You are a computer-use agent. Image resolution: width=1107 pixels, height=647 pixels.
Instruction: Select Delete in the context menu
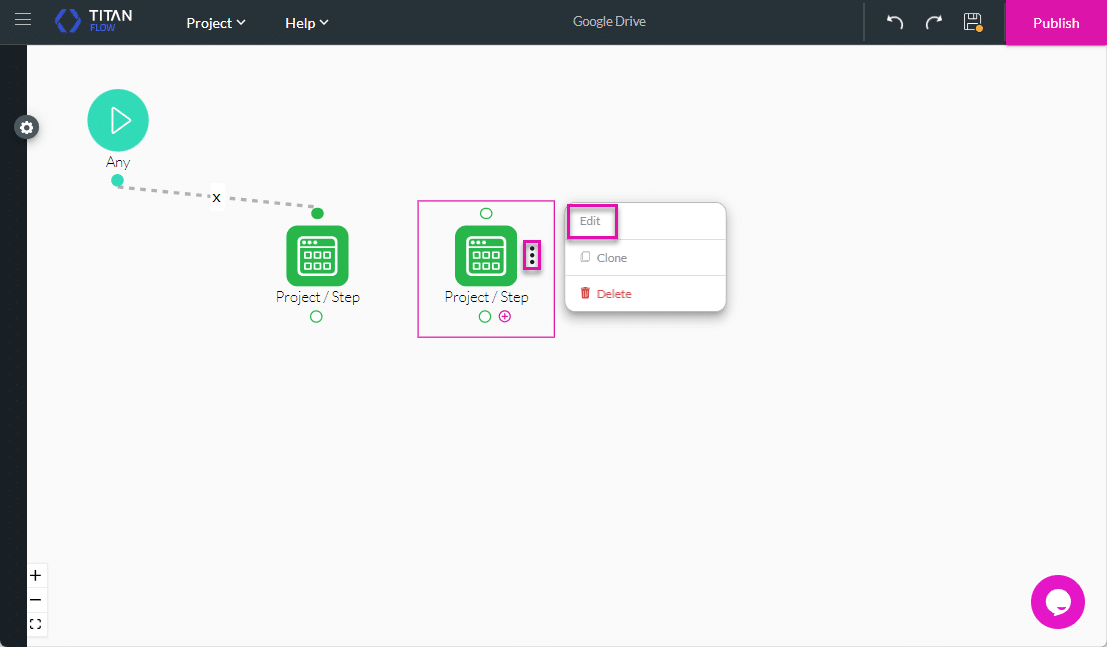coord(613,294)
